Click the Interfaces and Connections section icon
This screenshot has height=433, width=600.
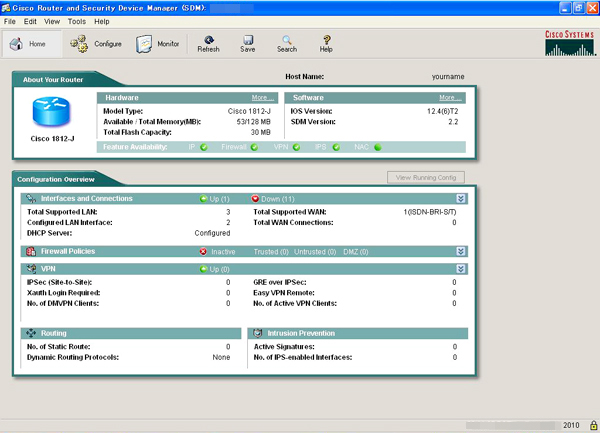point(31,199)
